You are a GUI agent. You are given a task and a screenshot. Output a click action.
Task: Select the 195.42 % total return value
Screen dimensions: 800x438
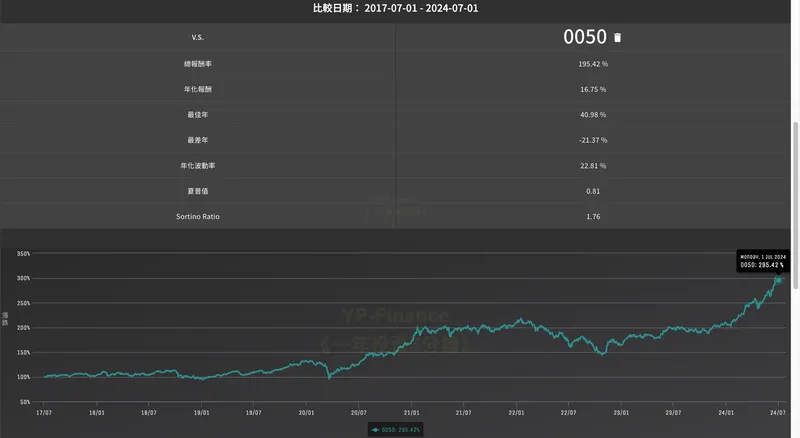click(593, 64)
